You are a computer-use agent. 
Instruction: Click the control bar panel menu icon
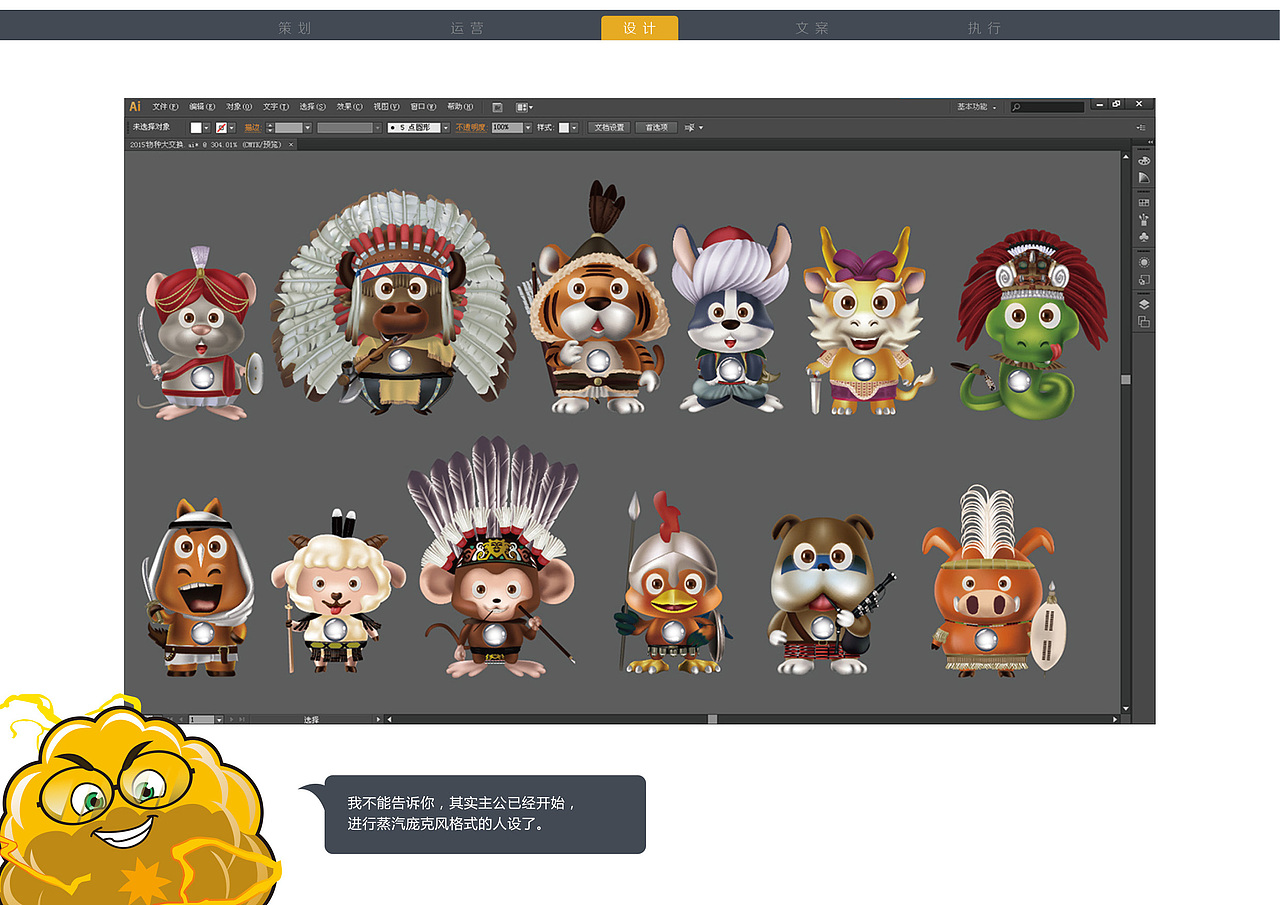pyautogui.click(x=1141, y=127)
